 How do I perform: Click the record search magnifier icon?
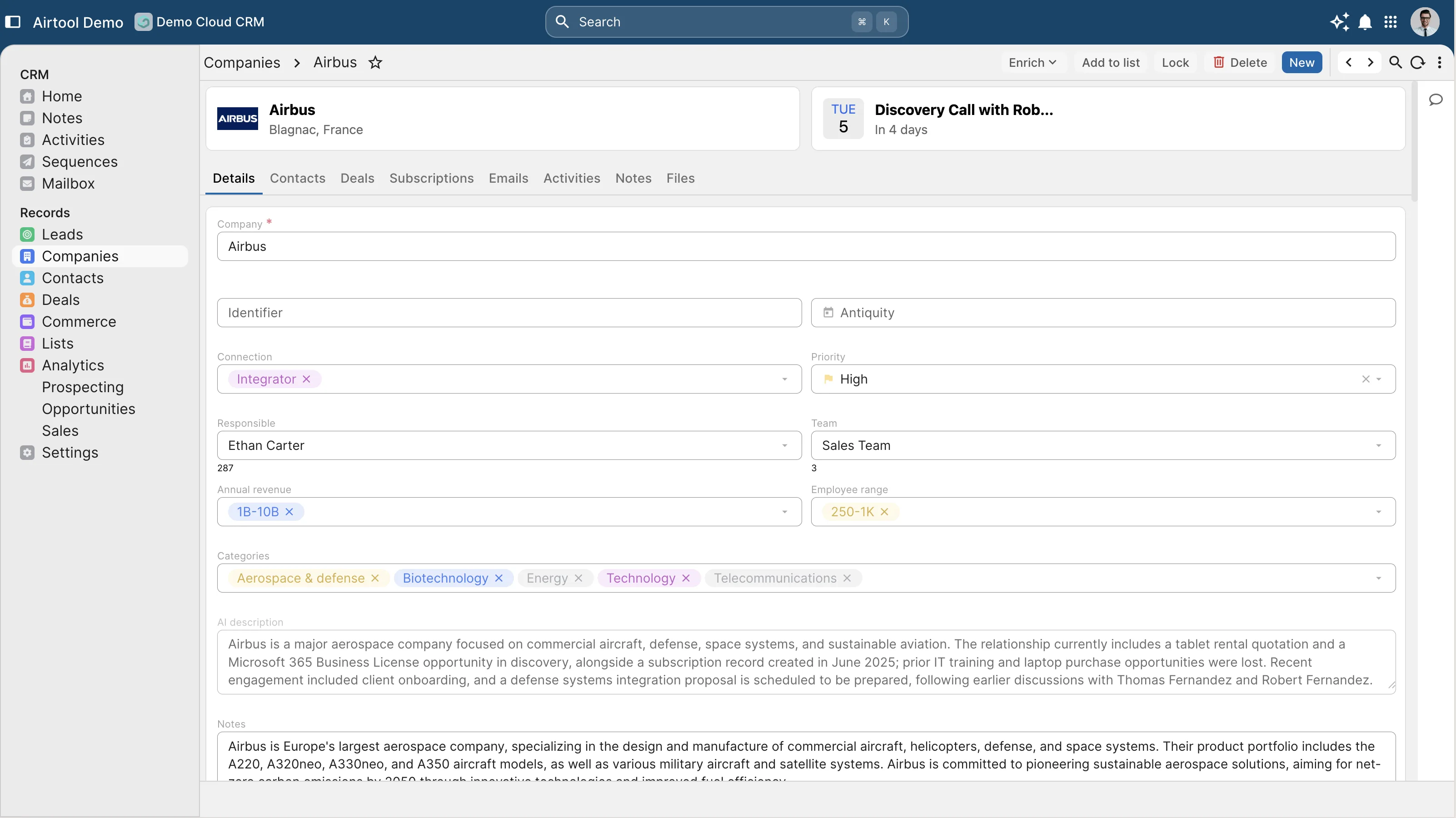click(1396, 62)
